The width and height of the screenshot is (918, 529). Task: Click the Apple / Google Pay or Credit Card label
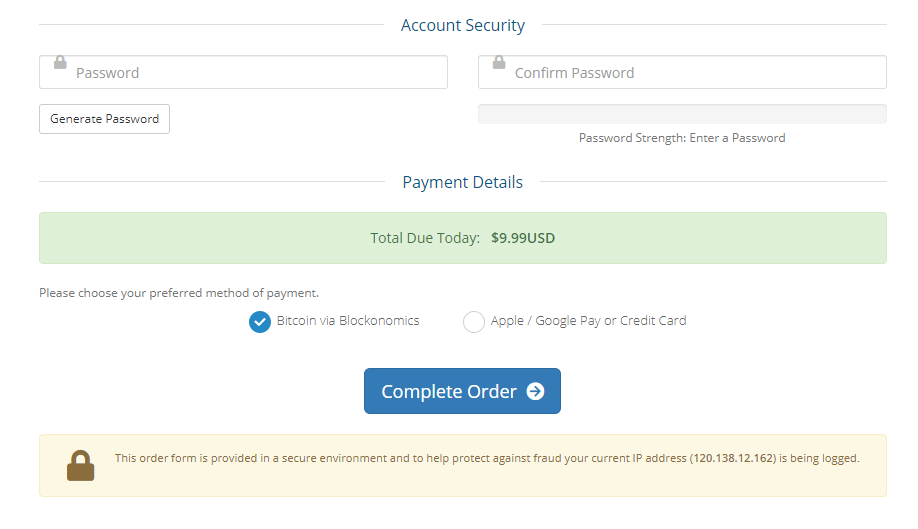tap(588, 321)
